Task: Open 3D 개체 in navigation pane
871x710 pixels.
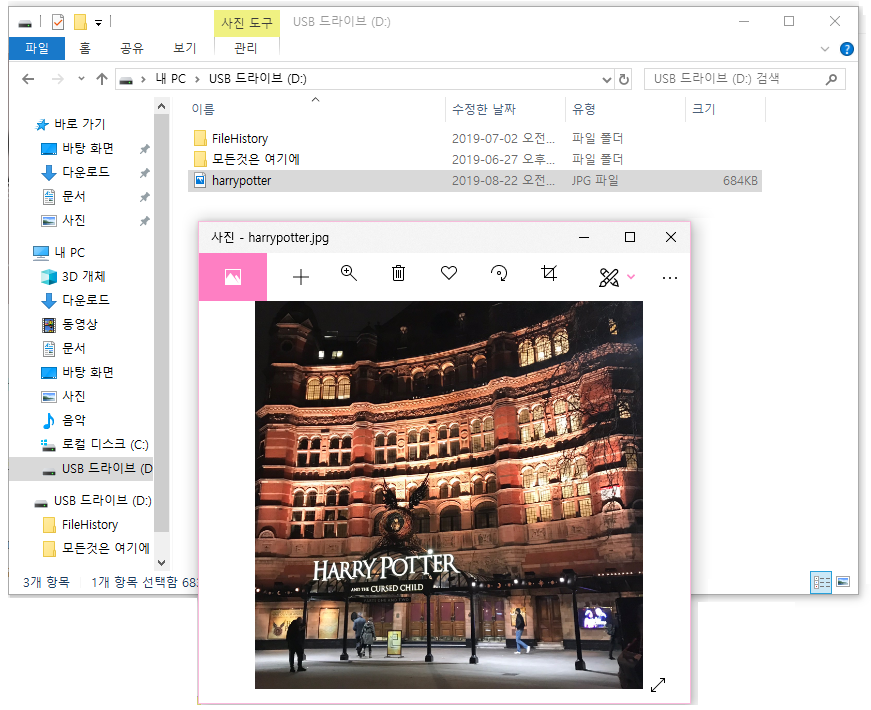Action: coord(83,277)
